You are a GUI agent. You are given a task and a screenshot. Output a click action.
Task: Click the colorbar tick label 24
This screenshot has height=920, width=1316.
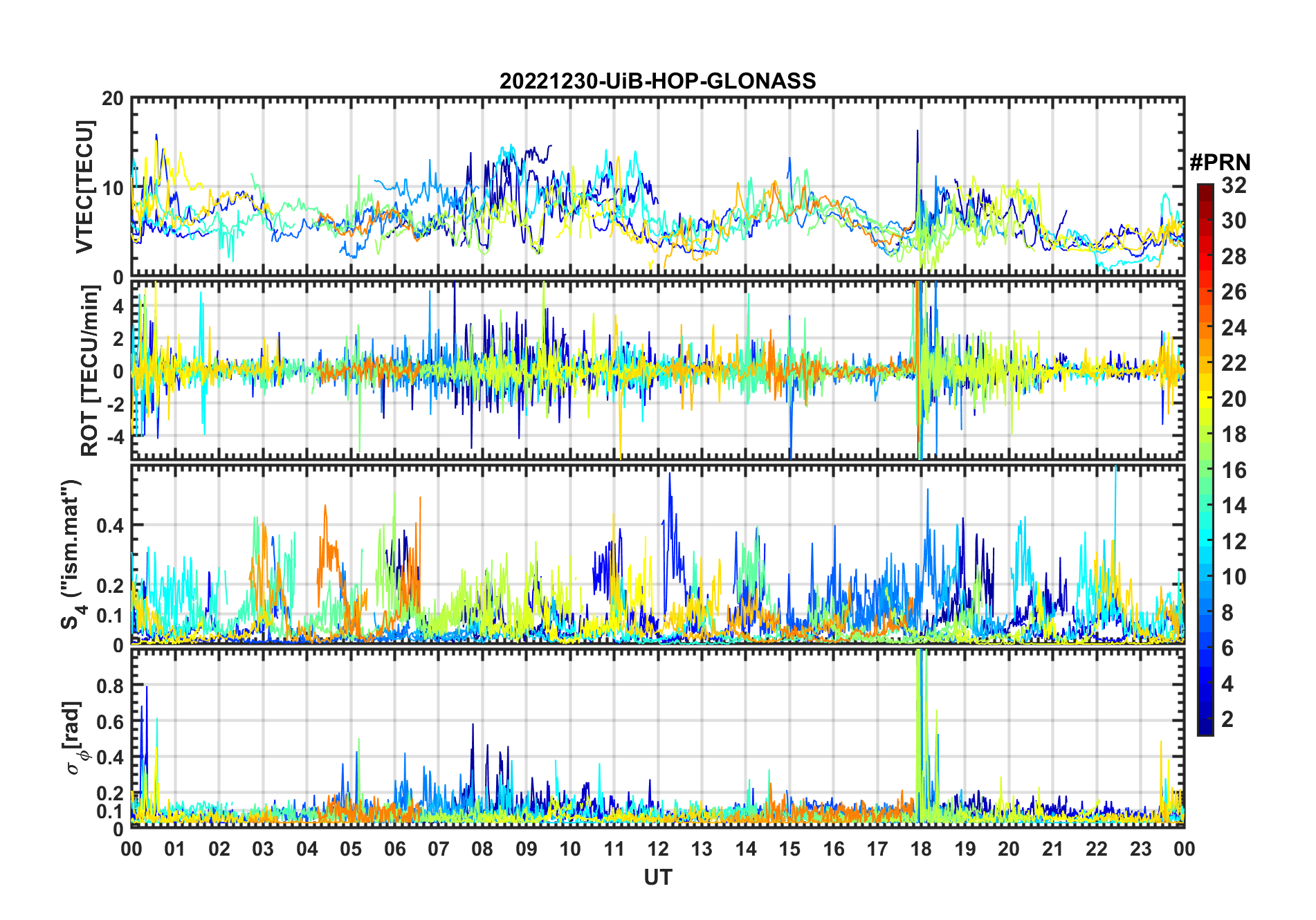[1234, 328]
